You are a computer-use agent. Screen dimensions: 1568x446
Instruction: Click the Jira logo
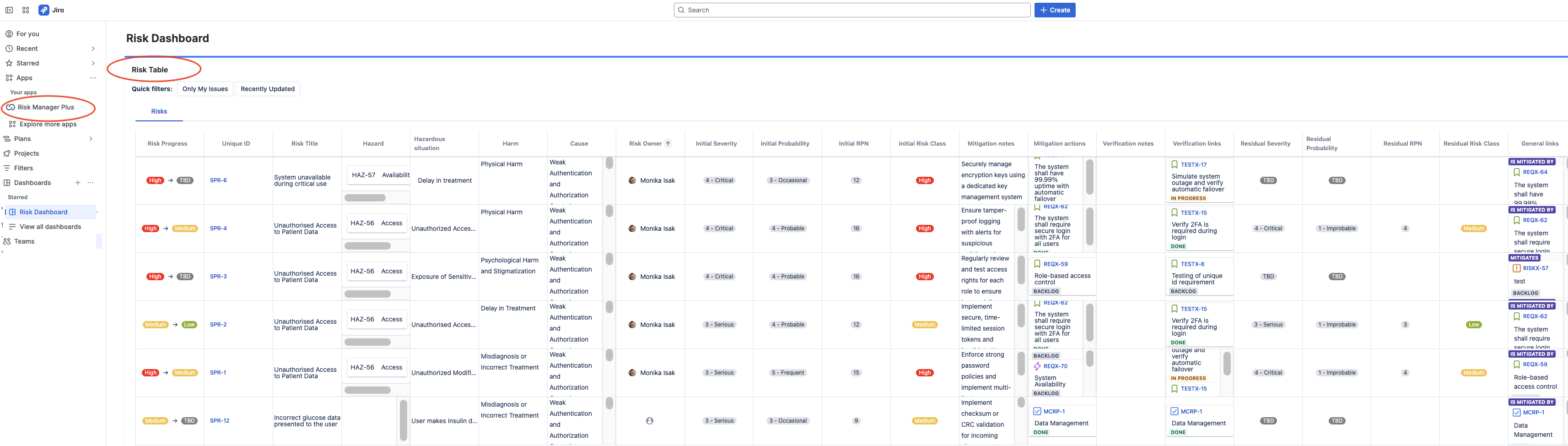(x=51, y=10)
